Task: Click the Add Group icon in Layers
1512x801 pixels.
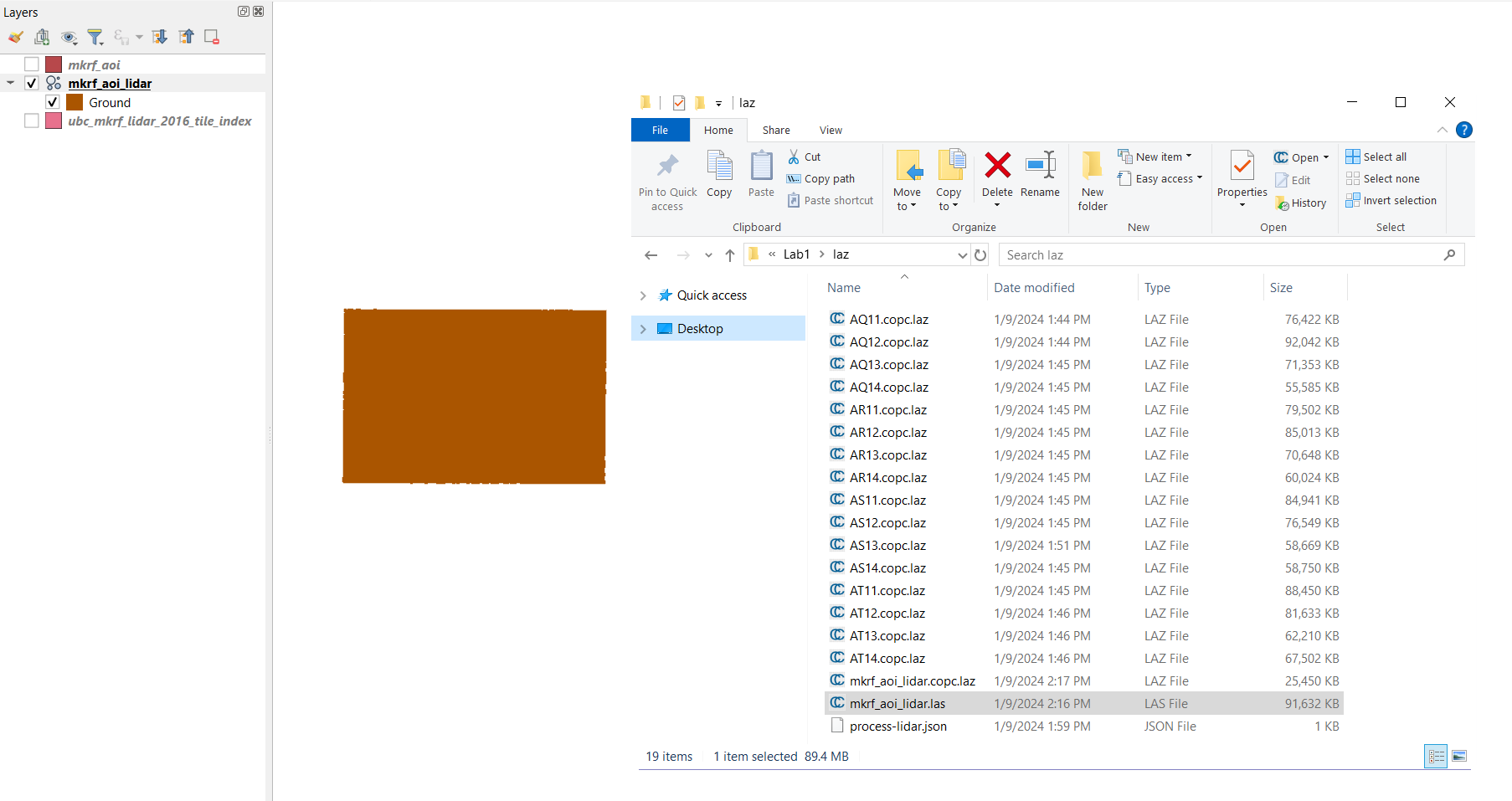Action: click(42, 37)
